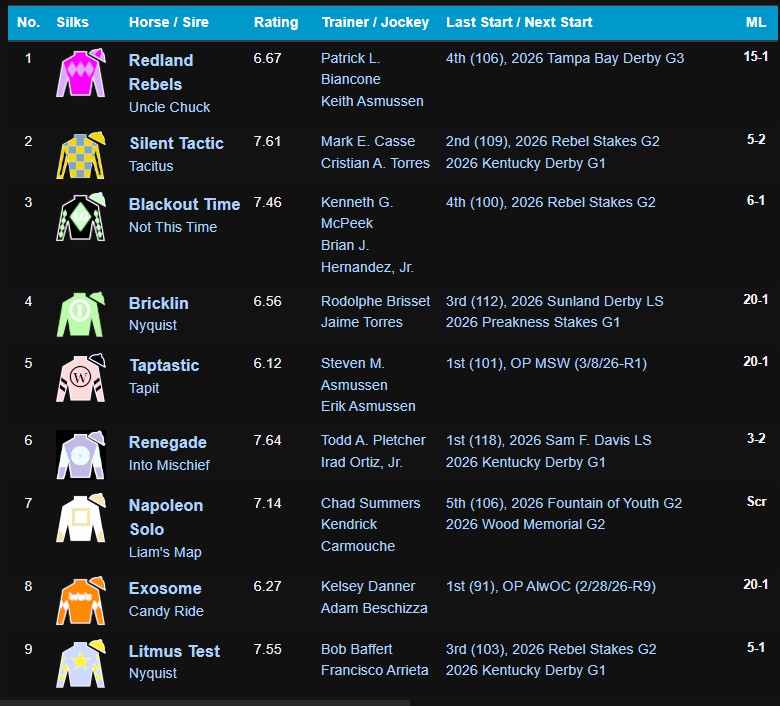
Task: Sort by the ML column header
Action: click(756, 22)
